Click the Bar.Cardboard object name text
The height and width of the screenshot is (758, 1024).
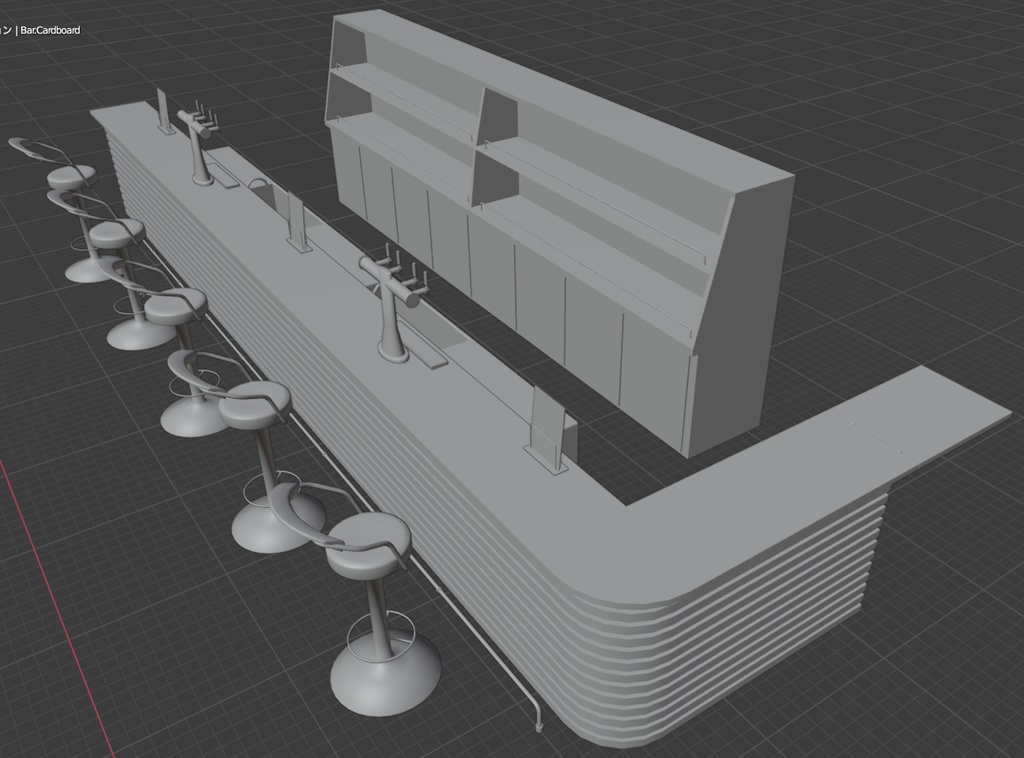(50, 30)
